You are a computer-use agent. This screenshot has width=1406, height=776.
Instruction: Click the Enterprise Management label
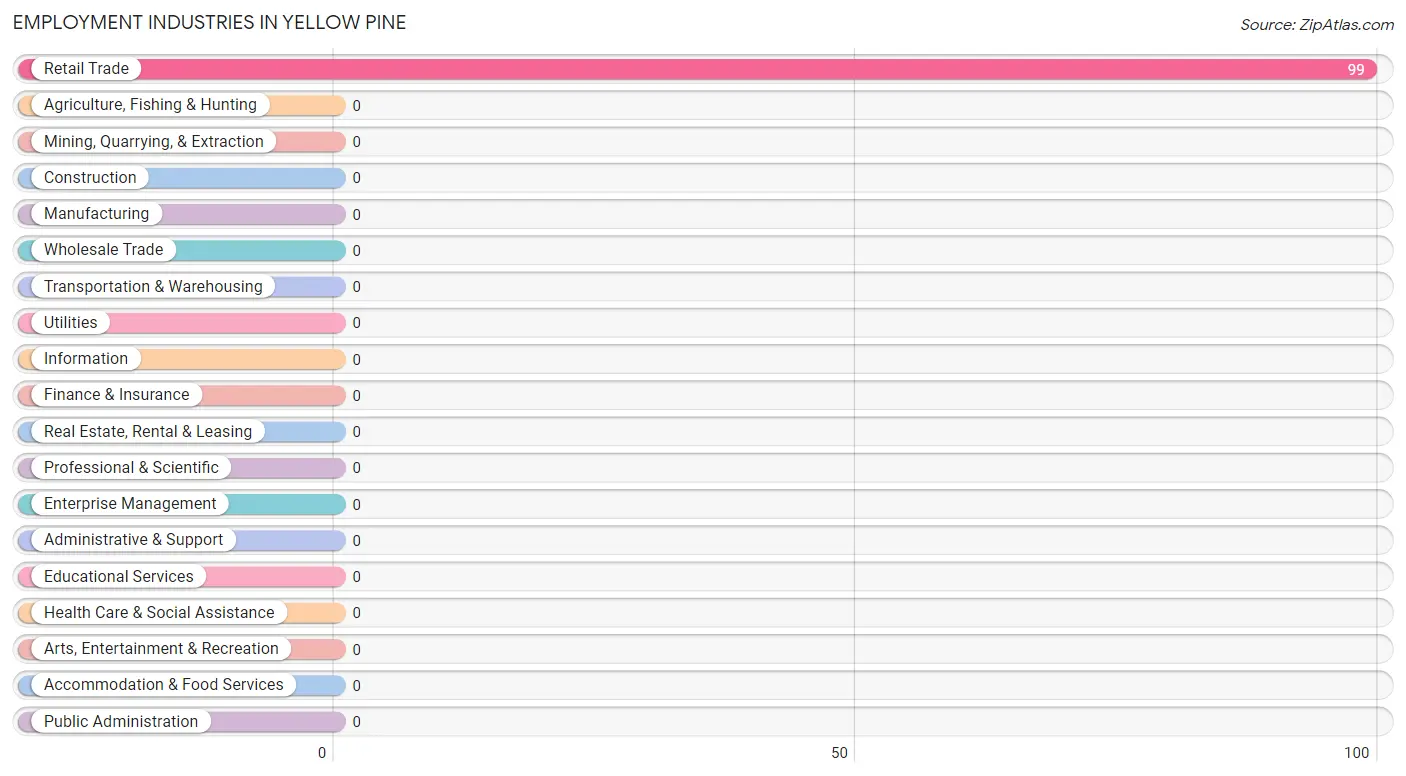[x=130, y=504]
